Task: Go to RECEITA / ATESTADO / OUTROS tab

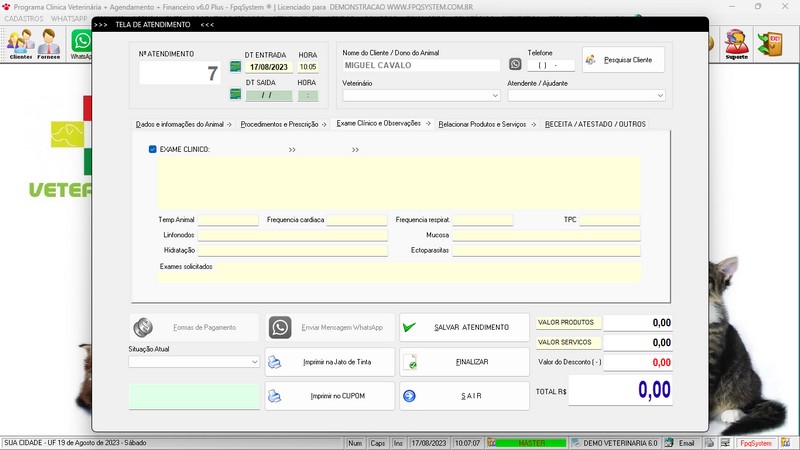Action: [595, 124]
